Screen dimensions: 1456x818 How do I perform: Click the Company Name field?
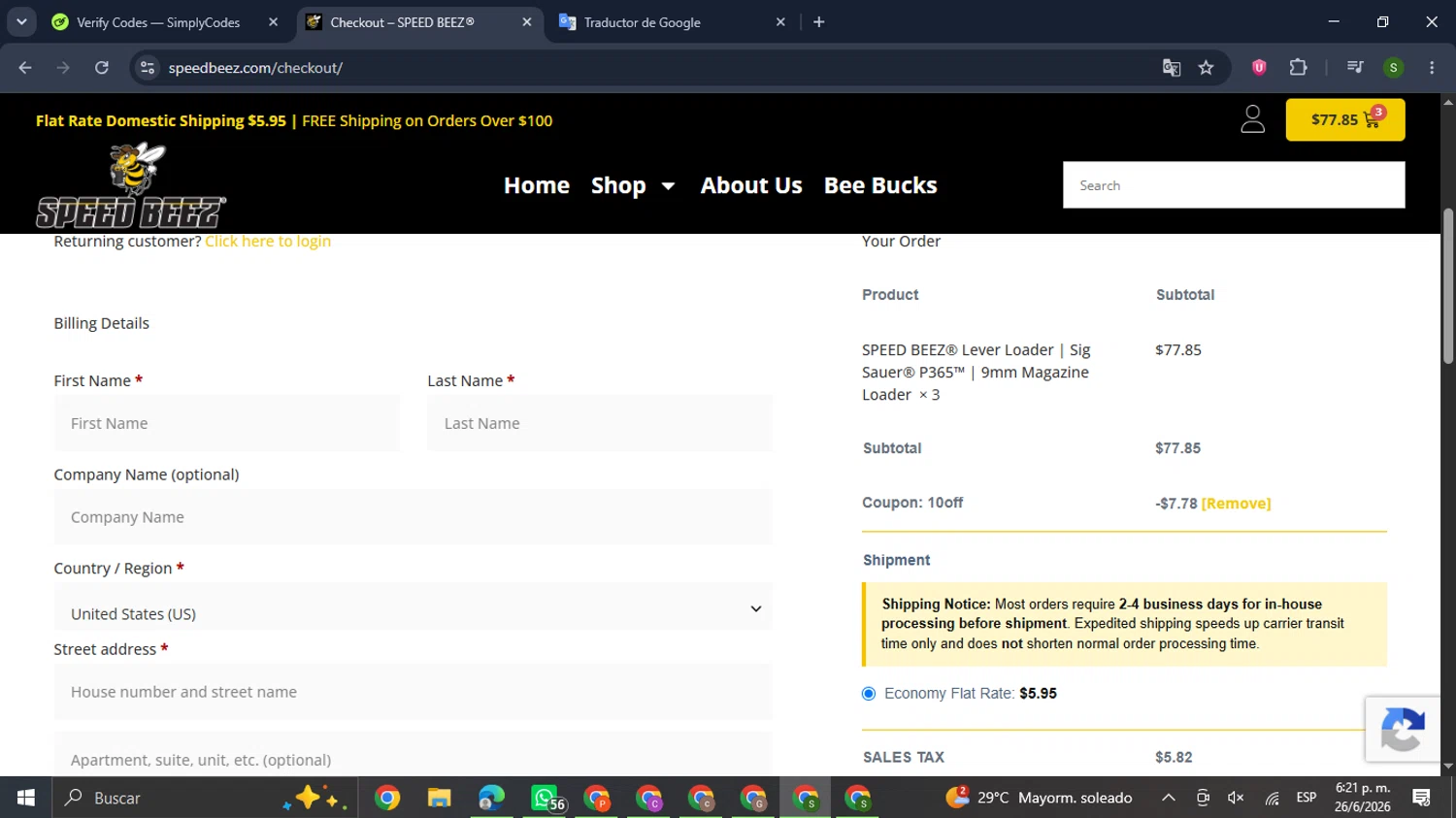(414, 517)
